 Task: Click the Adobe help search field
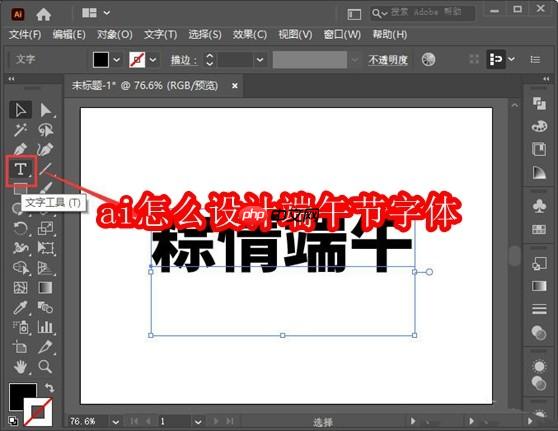coord(422,13)
